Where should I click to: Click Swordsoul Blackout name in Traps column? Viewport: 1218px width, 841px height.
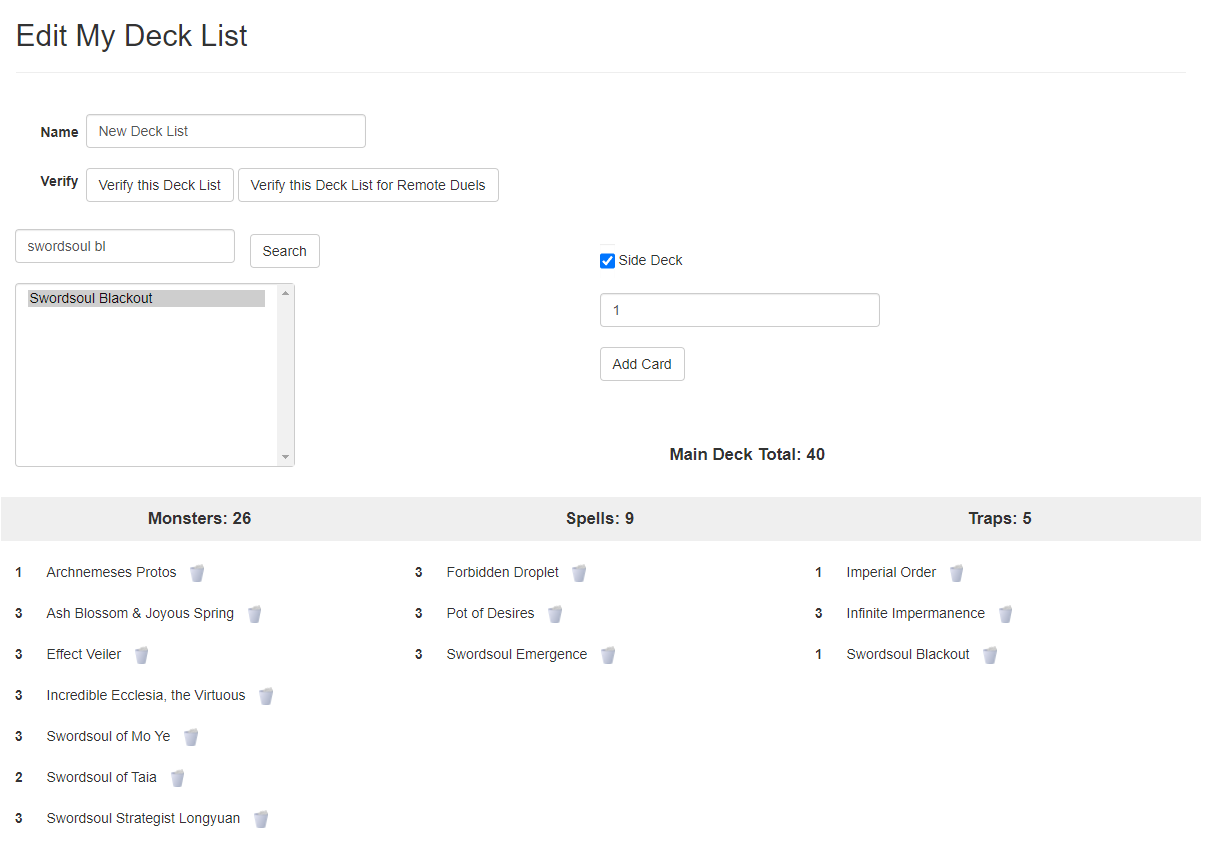pyautogui.click(x=908, y=654)
